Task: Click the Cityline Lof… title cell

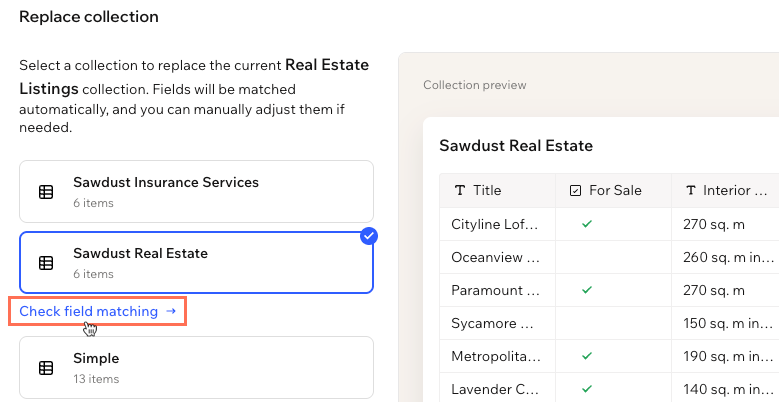Action: tap(497, 224)
